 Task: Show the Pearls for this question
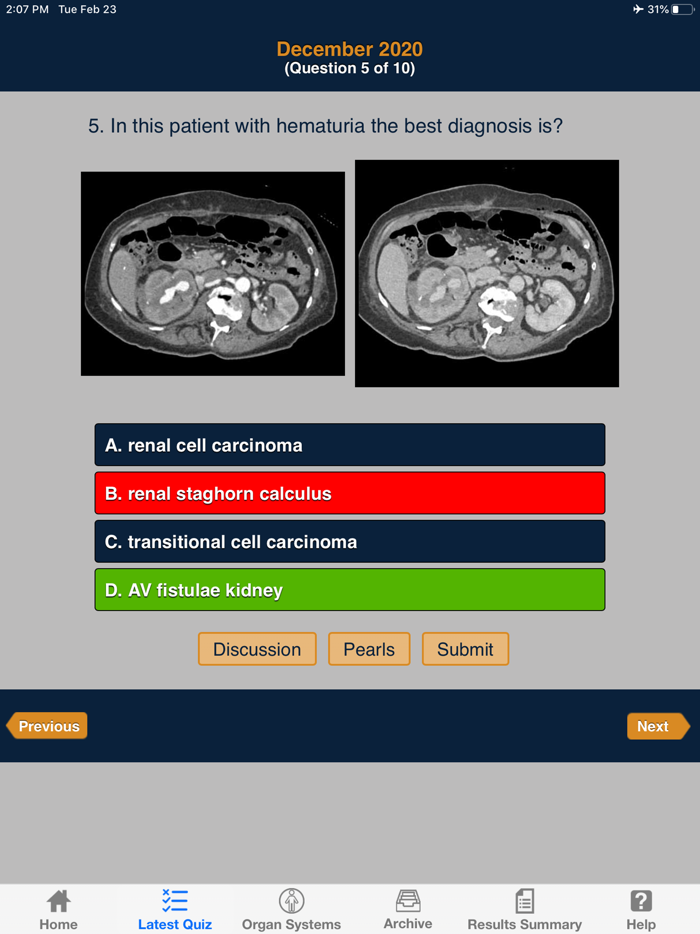(369, 649)
